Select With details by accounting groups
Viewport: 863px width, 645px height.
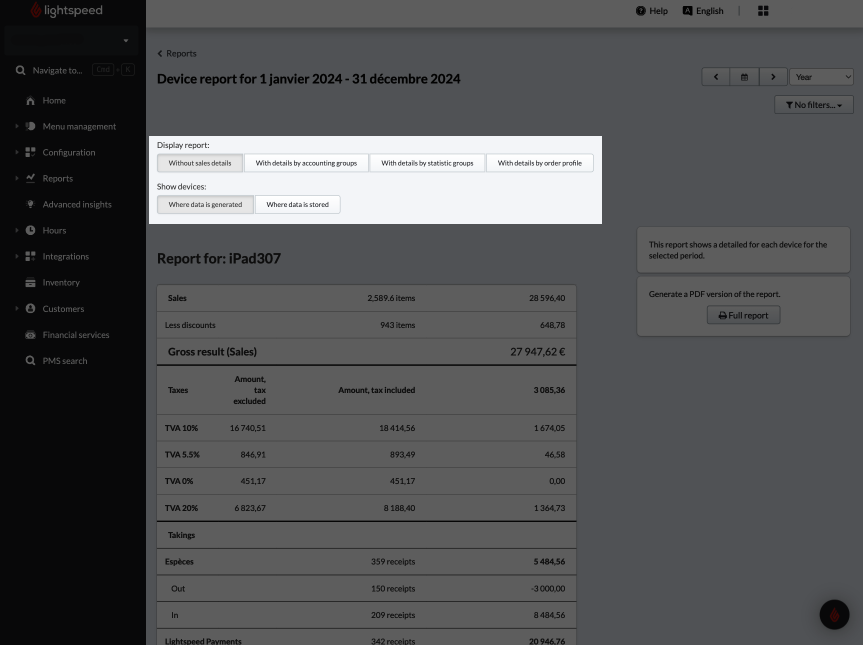tap(306, 163)
